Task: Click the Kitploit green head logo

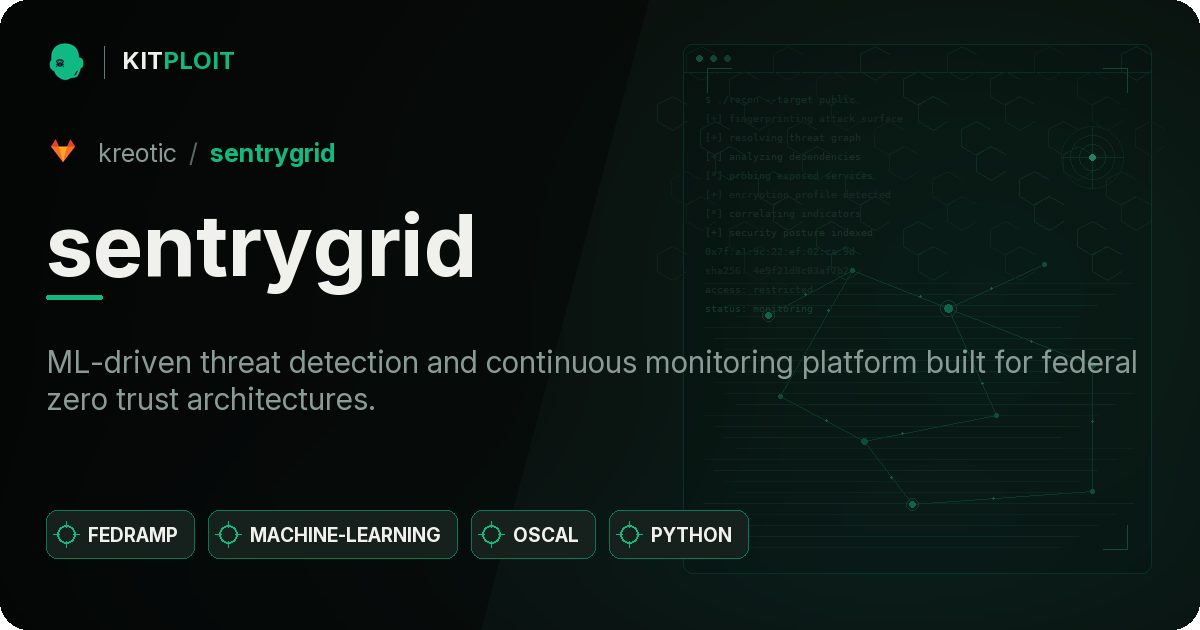Action: click(x=66, y=61)
